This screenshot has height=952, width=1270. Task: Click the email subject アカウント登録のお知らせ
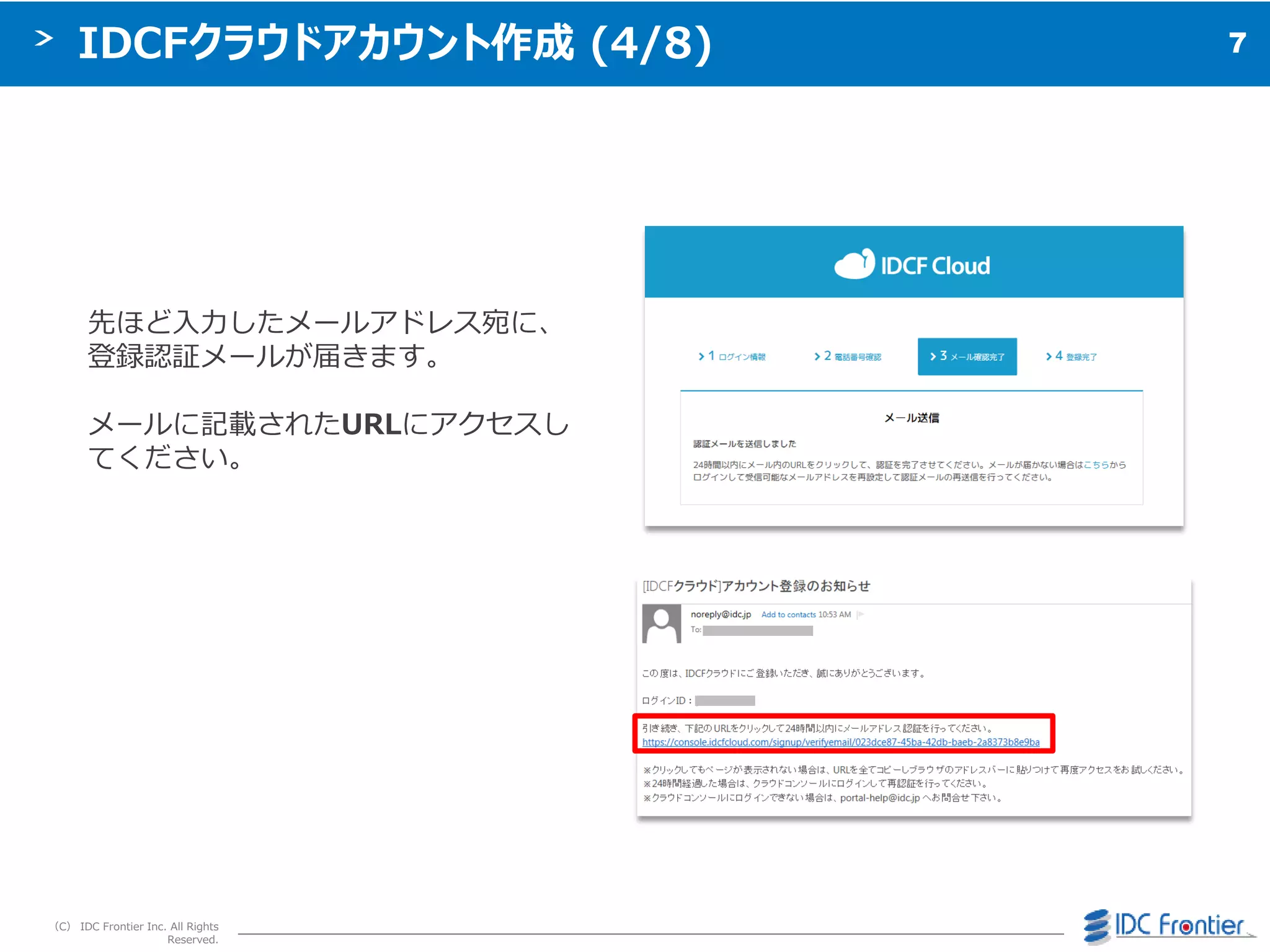(756, 586)
